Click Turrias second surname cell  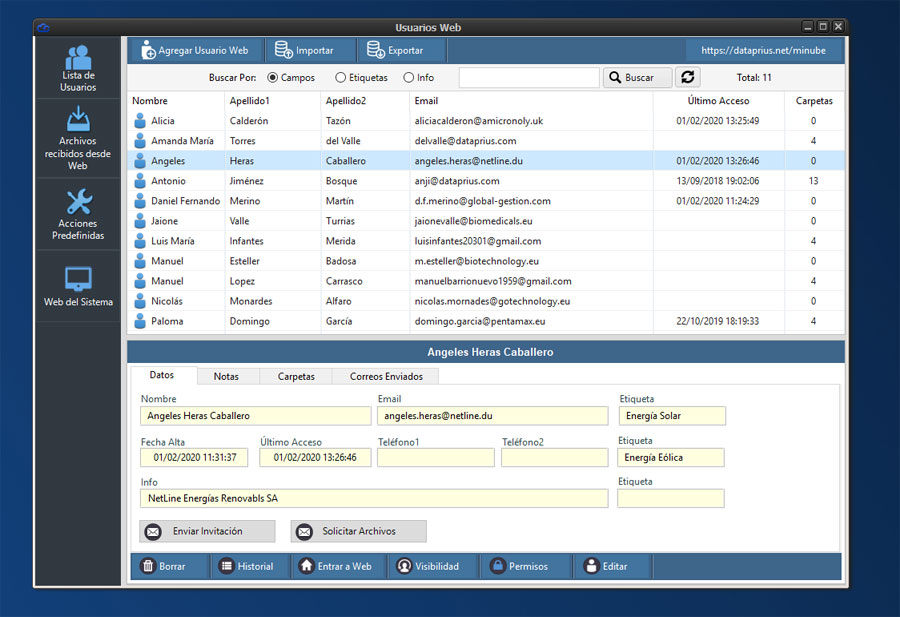tap(340, 221)
